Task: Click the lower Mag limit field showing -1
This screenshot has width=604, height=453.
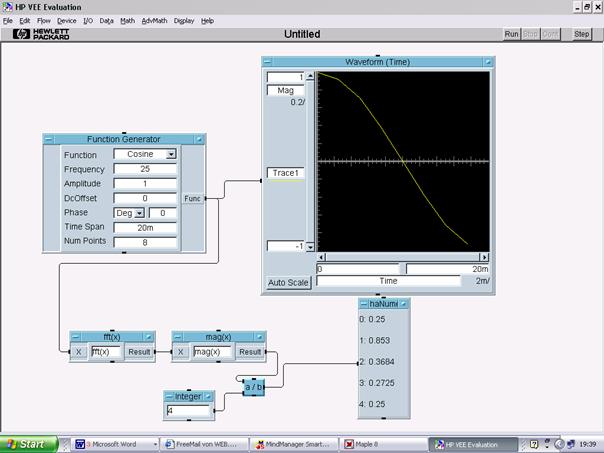Action: pos(285,246)
